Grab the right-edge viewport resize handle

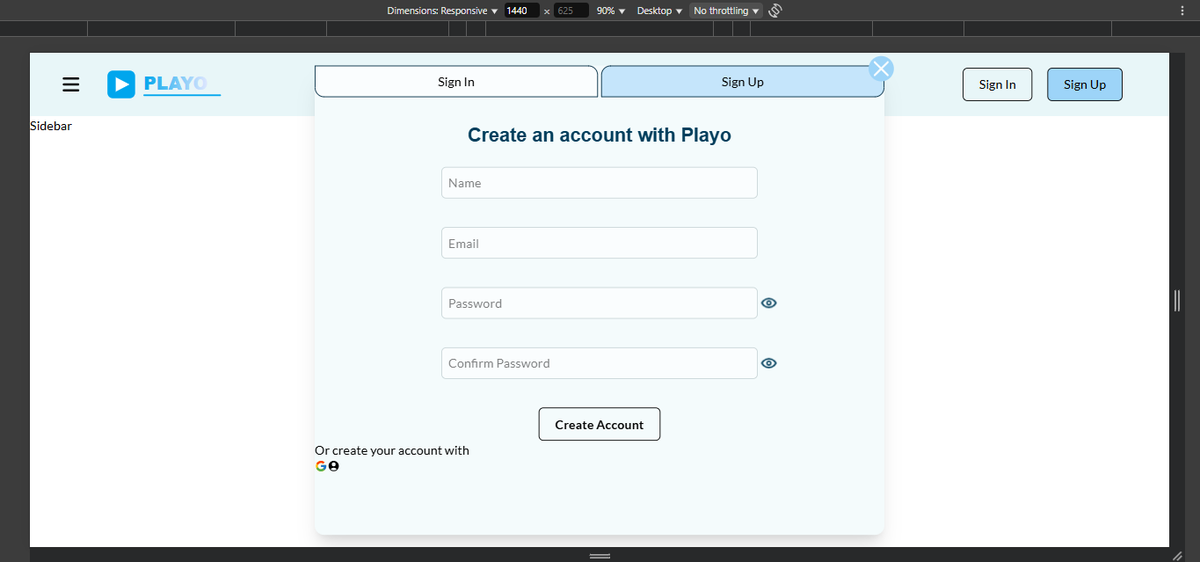(x=1178, y=300)
